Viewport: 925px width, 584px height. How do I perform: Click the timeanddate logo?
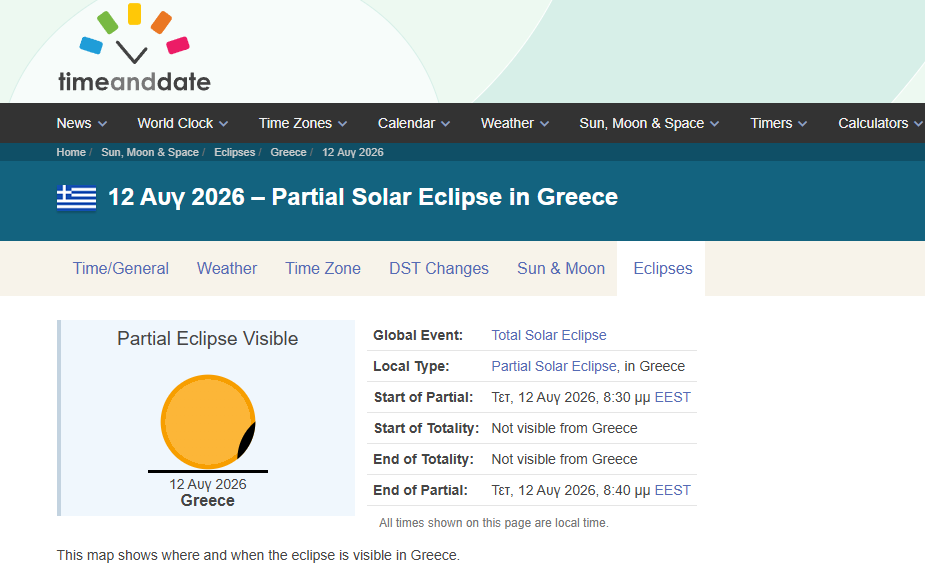135,48
